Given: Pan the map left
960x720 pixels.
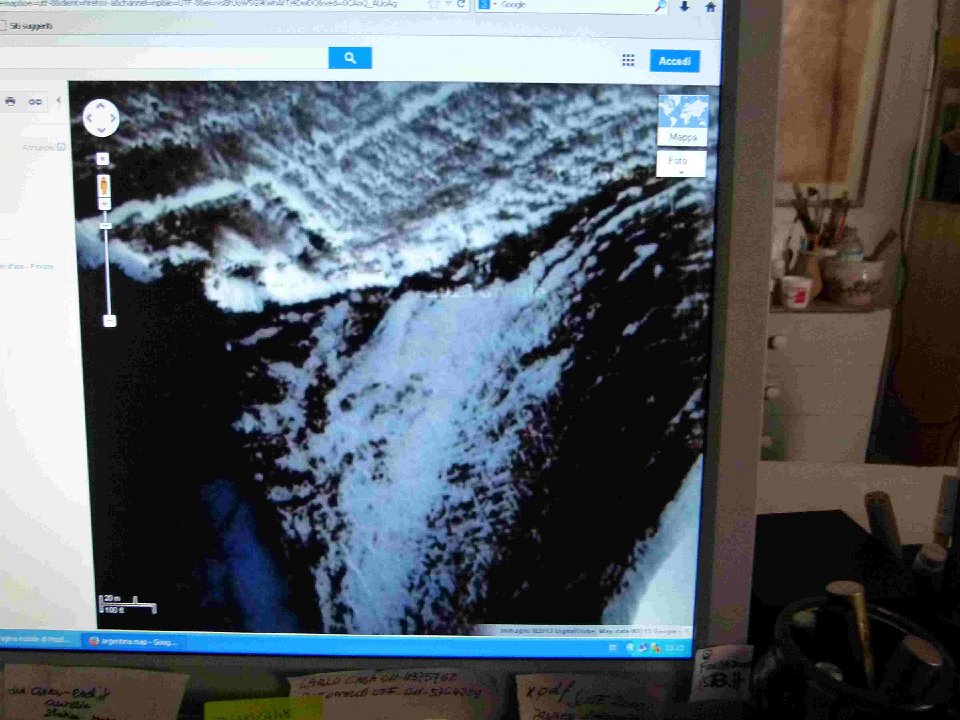Looking at the screenshot, I should pos(90,118).
